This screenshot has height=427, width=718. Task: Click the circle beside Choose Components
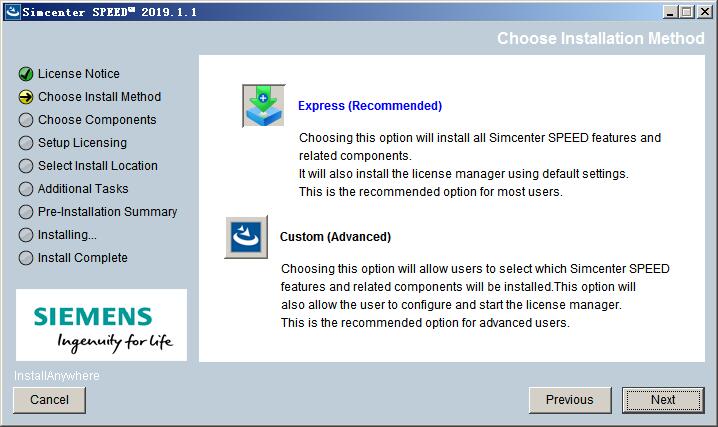26,119
